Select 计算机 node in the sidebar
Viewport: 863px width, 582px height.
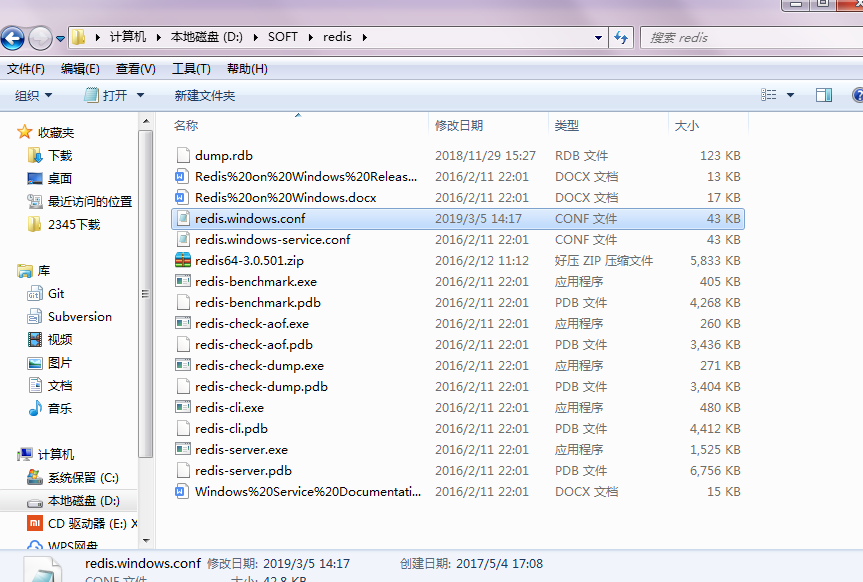click(46, 454)
